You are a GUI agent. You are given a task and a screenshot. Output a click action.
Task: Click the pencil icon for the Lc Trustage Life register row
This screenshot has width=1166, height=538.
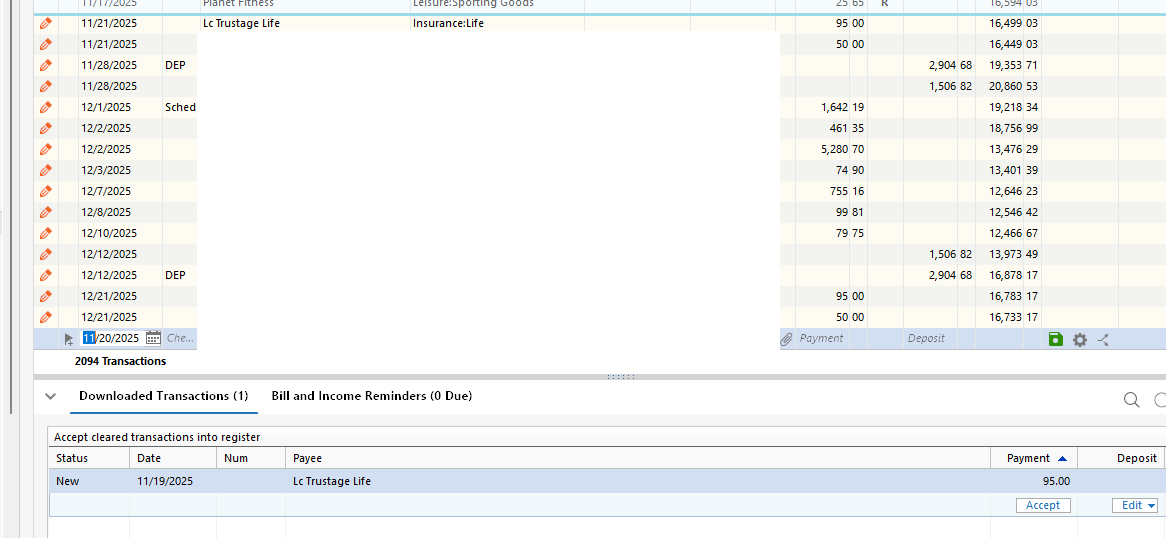pyautogui.click(x=45, y=24)
